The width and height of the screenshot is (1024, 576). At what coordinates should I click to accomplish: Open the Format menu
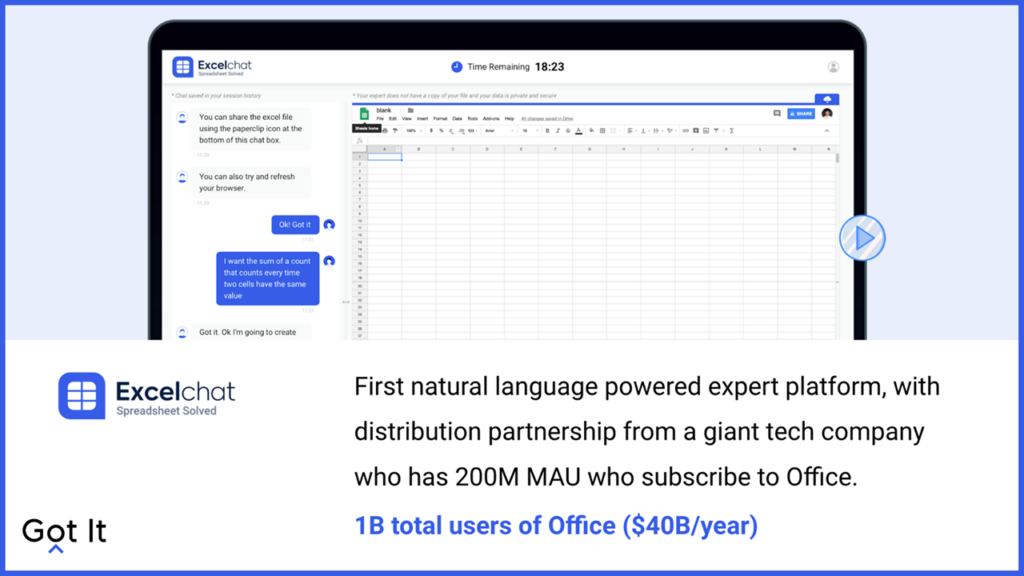click(x=440, y=119)
